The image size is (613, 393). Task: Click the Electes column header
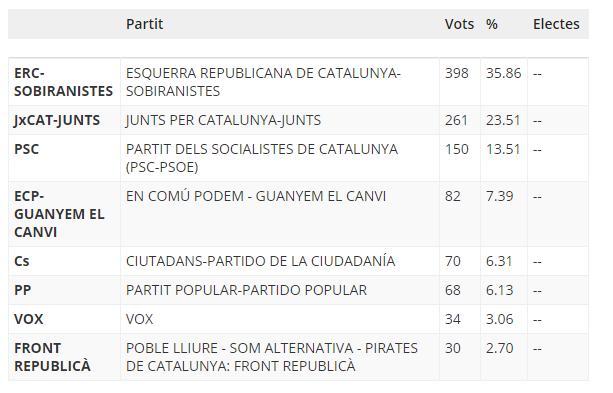click(556, 24)
